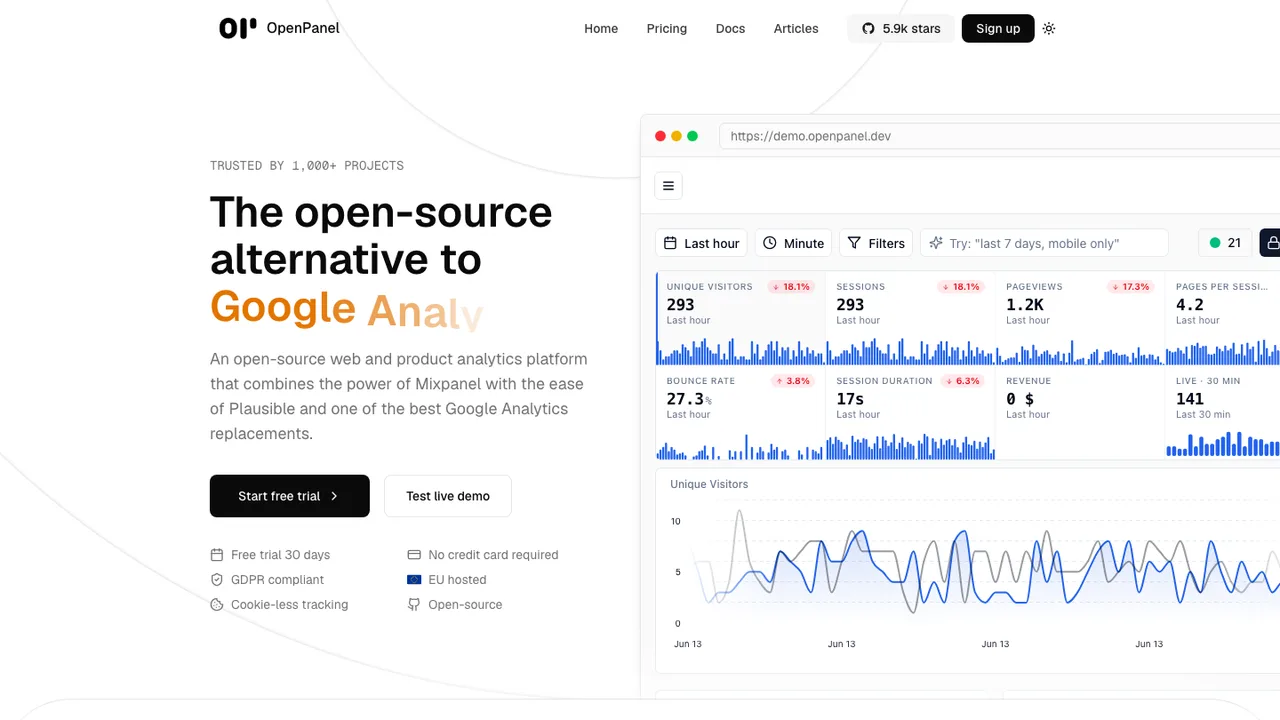Click the GDPR compliant text

tap(278, 580)
